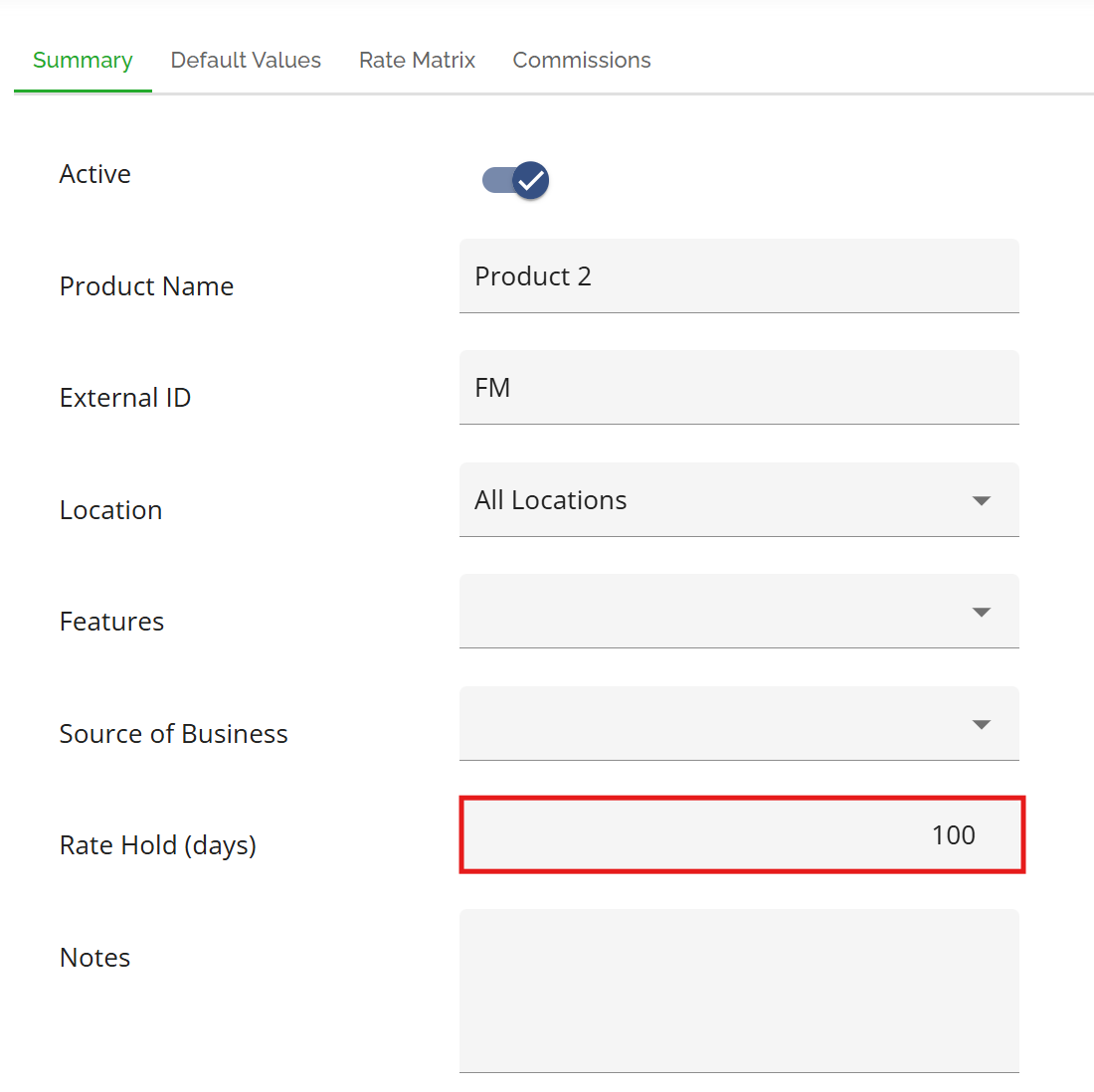The height and width of the screenshot is (1092, 1094).
Task: Expand the All Locations dropdown
Action: [738, 500]
